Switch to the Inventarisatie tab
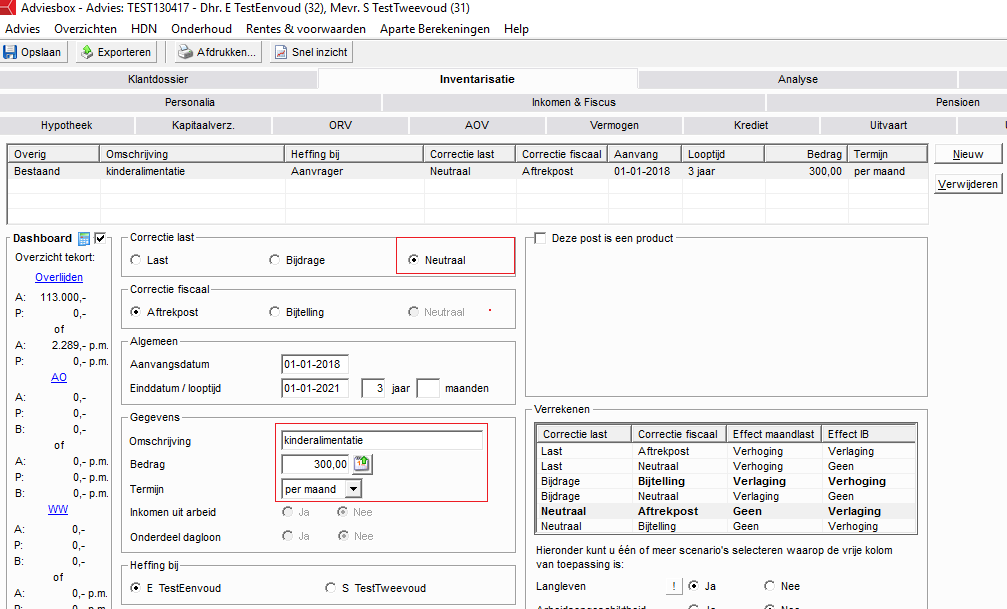This screenshot has width=1007, height=609. point(477,79)
